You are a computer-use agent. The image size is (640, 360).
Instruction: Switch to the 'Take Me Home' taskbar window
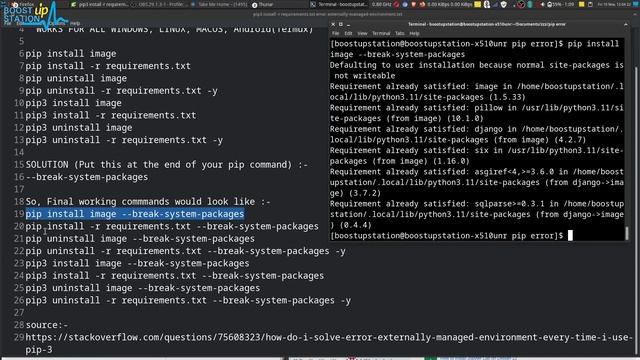(220, 4)
